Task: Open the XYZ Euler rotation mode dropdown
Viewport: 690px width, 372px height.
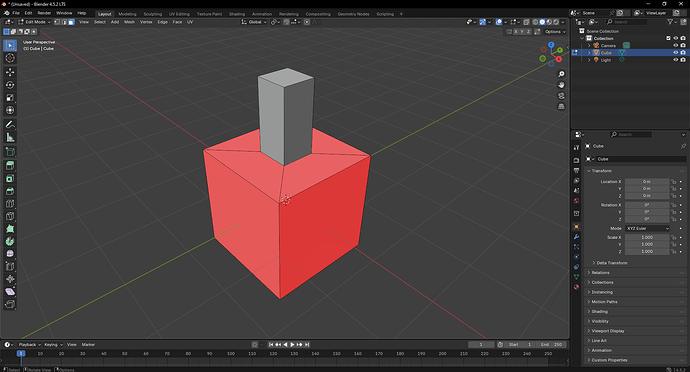Action: 647,228
